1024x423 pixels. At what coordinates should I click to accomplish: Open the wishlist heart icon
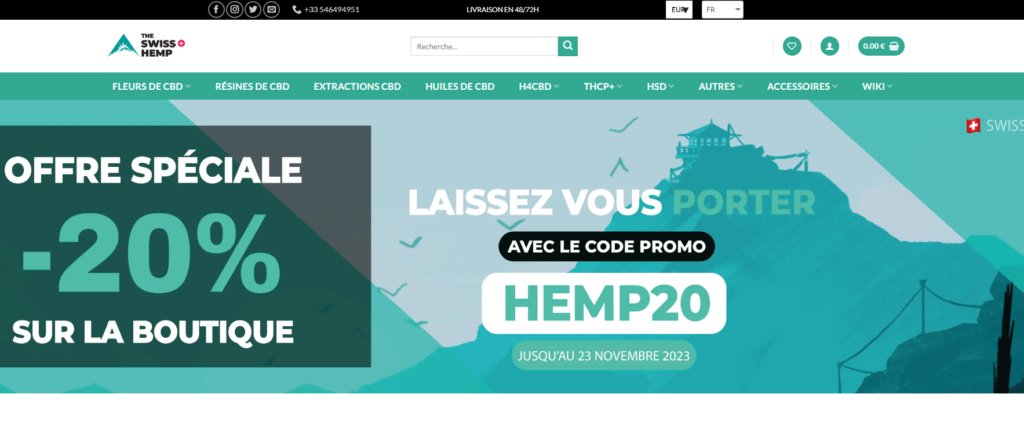(x=792, y=46)
